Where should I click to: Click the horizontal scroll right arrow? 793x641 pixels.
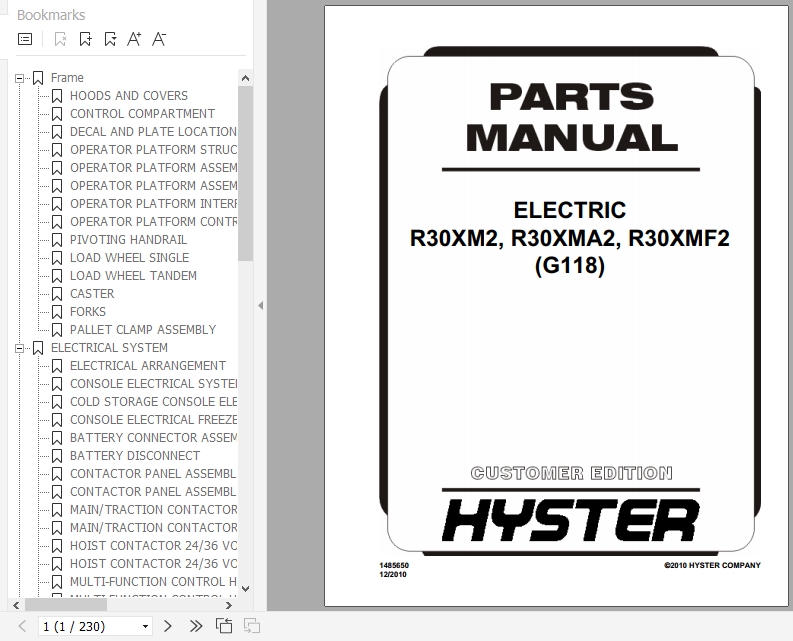pyautogui.click(x=229, y=605)
